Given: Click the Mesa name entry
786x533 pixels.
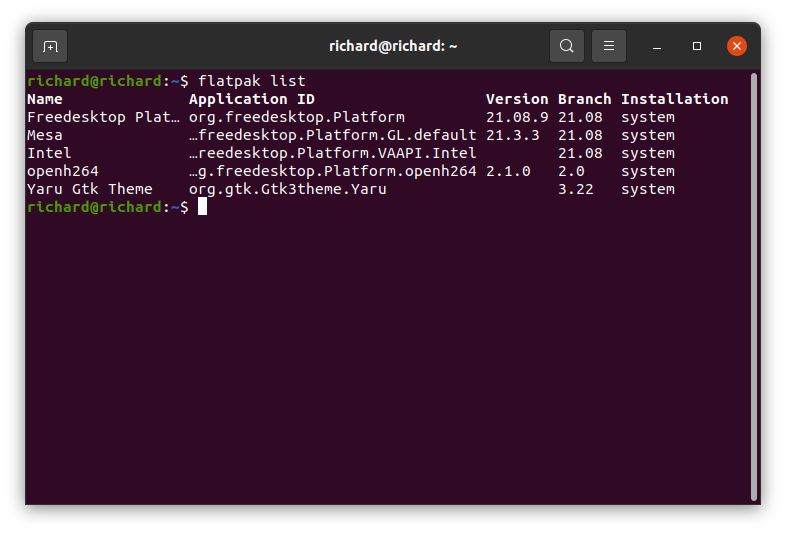Looking at the screenshot, I should pos(45,135).
